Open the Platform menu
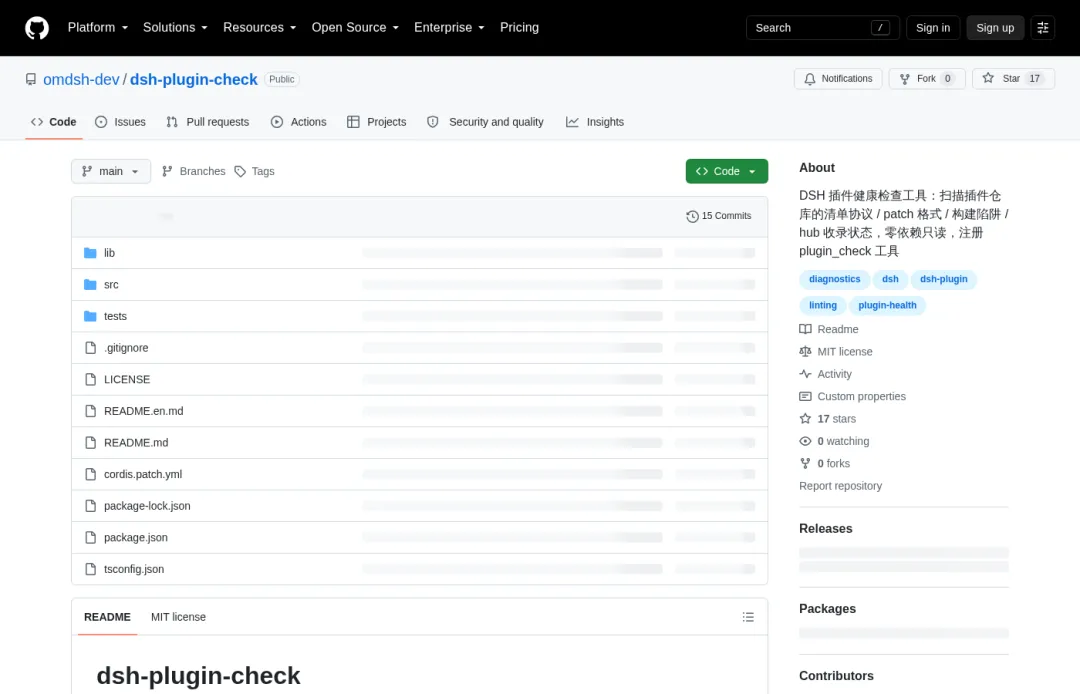 [x=98, y=28]
